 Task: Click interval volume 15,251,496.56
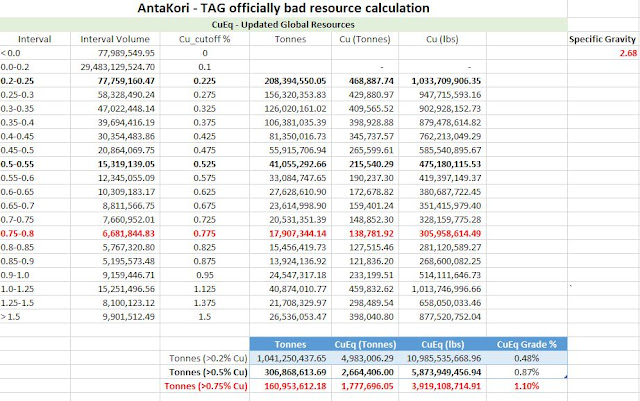pyautogui.click(x=126, y=289)
